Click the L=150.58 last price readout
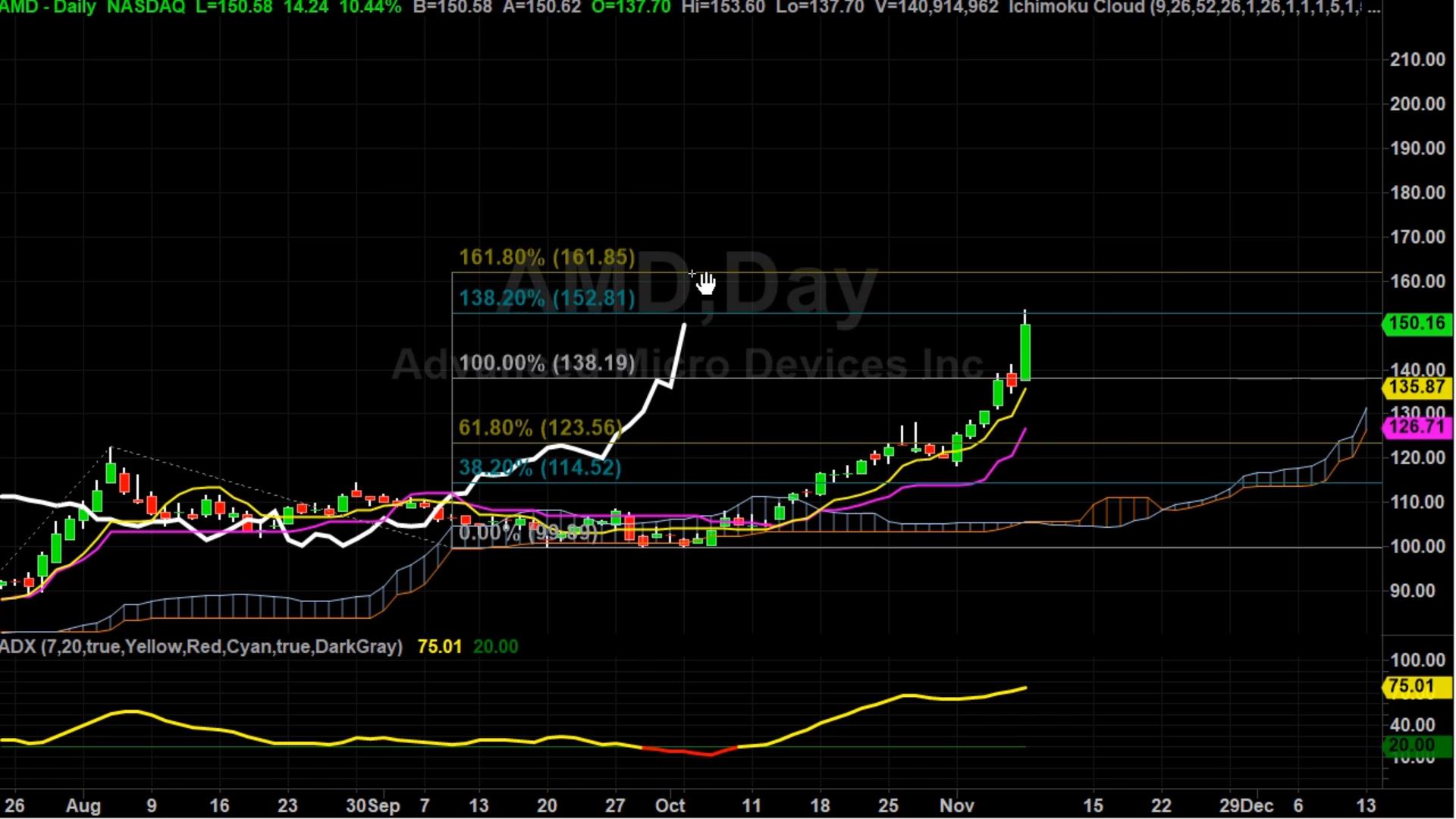 point(234,8)
